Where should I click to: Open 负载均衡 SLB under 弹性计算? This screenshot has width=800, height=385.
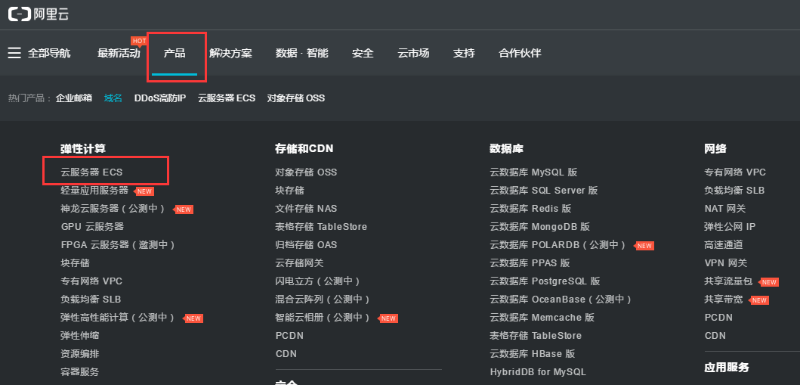tap(91, 299)
